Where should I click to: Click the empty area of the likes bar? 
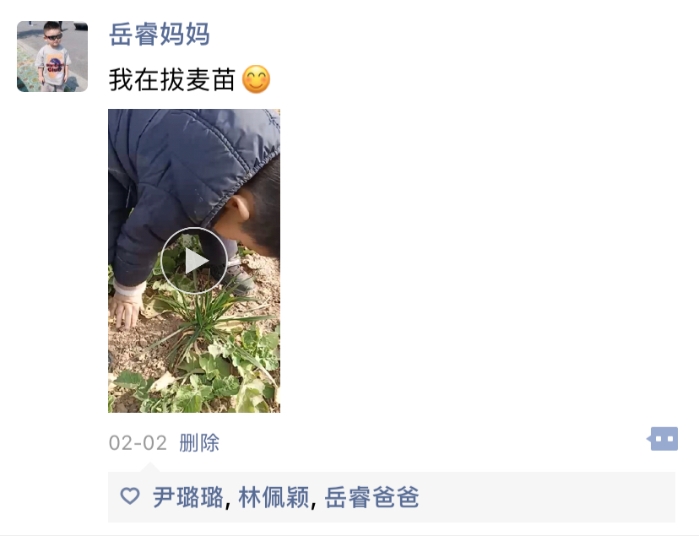[x=546, y=497]
